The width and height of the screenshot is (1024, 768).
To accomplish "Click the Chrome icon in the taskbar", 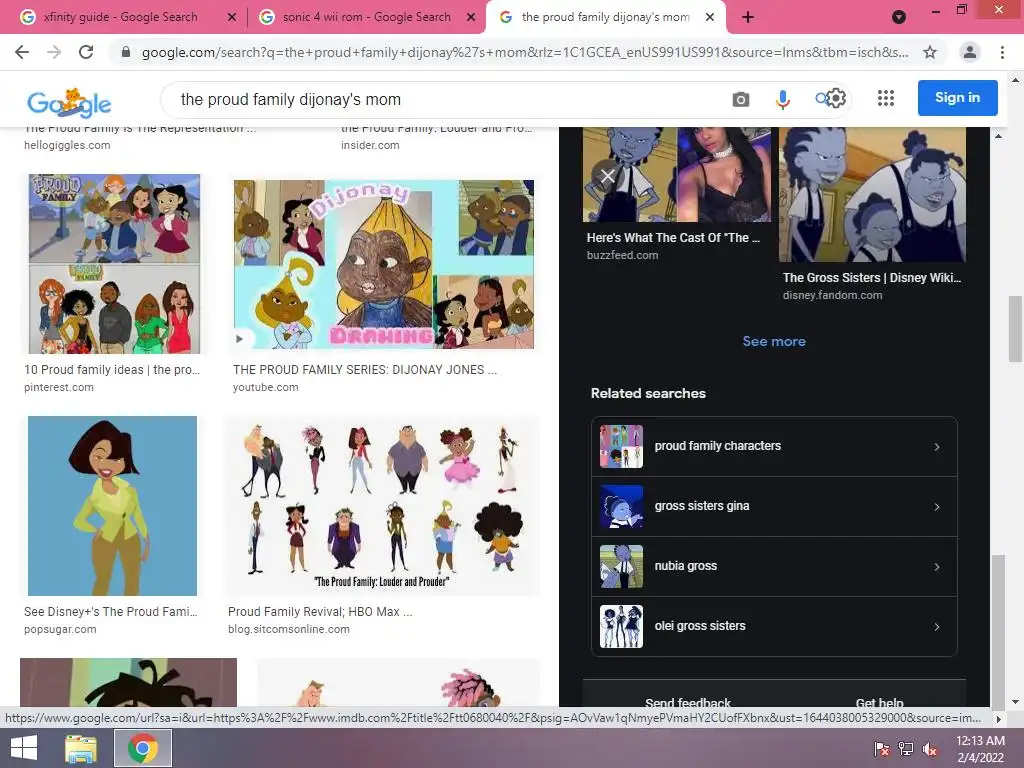I will 143,748.
